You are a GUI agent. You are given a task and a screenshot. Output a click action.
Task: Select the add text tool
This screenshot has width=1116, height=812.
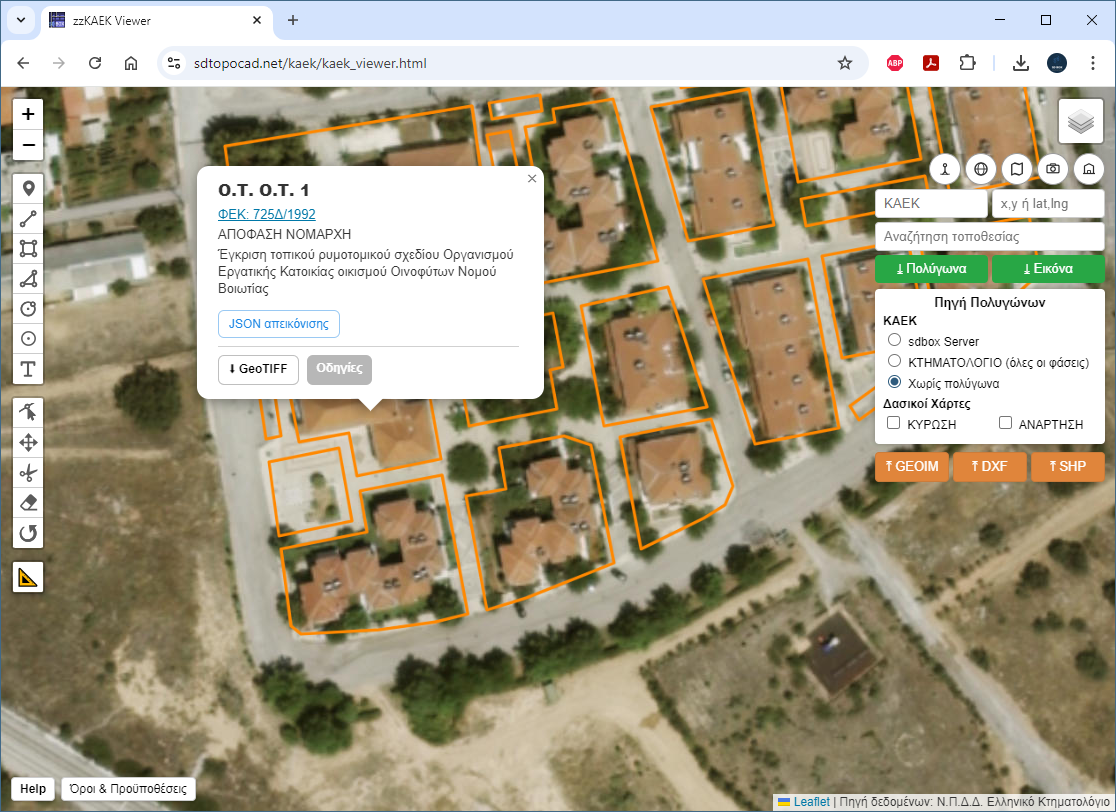(x=28, y=369)
